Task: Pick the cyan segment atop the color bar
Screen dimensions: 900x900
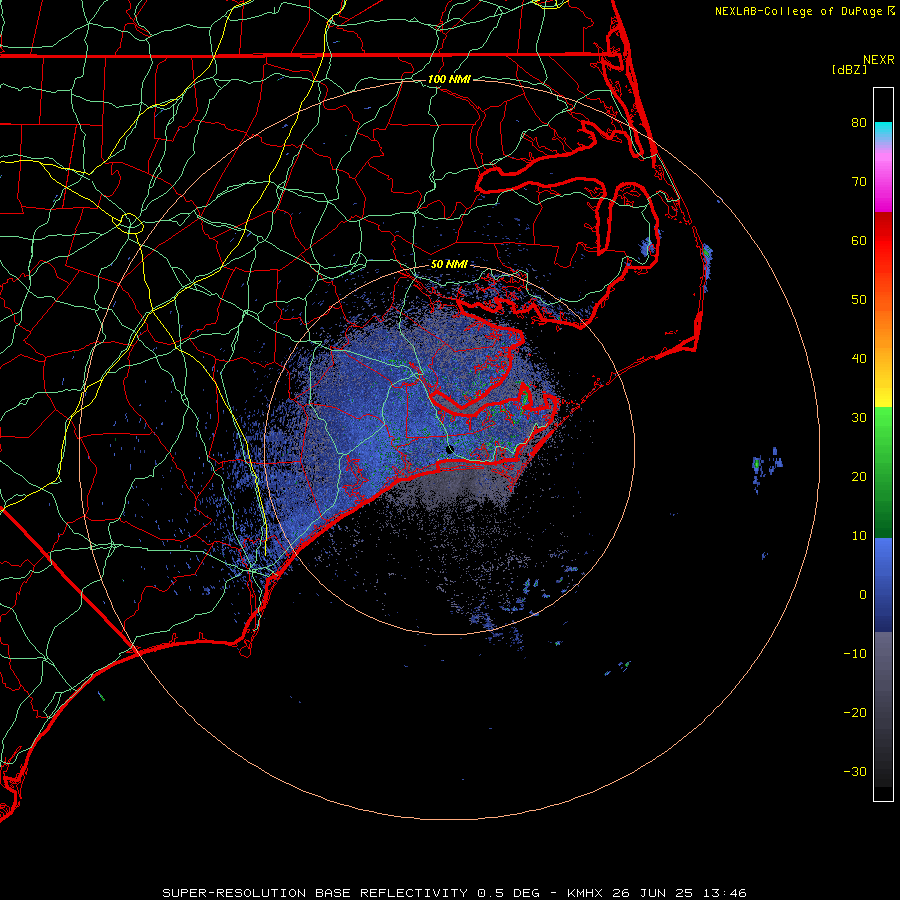Action: (x=883, y=131)
